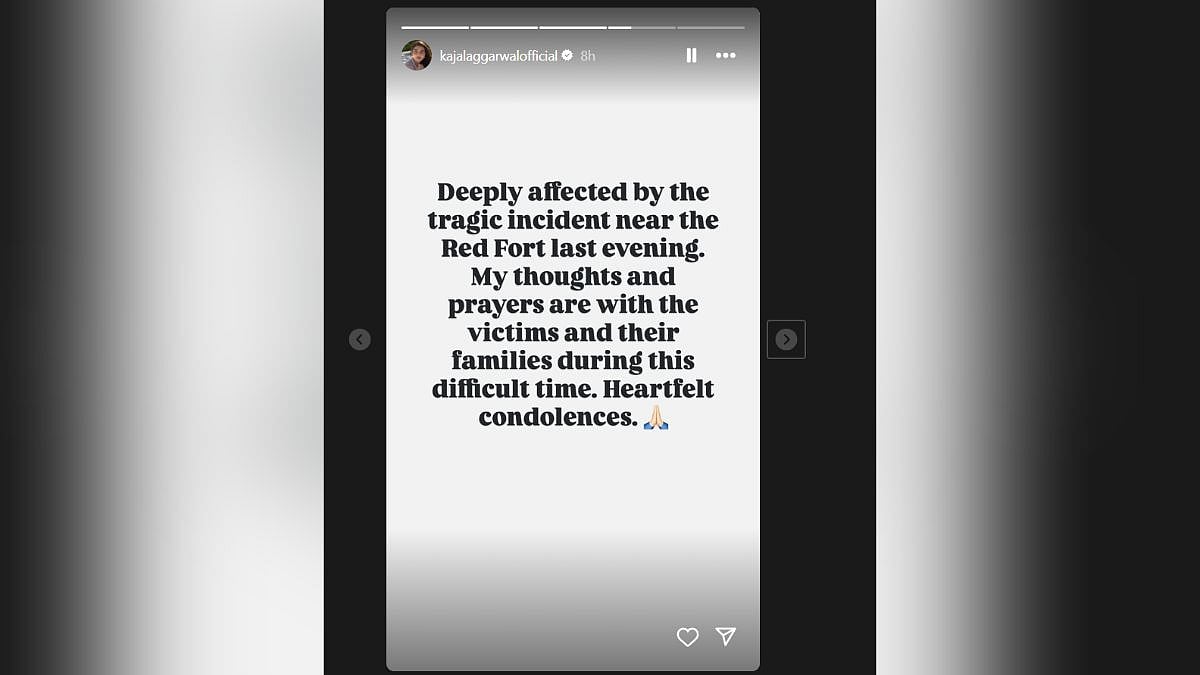This screenshot has height=675, width=1200.
Task: Go to the next story with right arrow
Action: (786, 339)
